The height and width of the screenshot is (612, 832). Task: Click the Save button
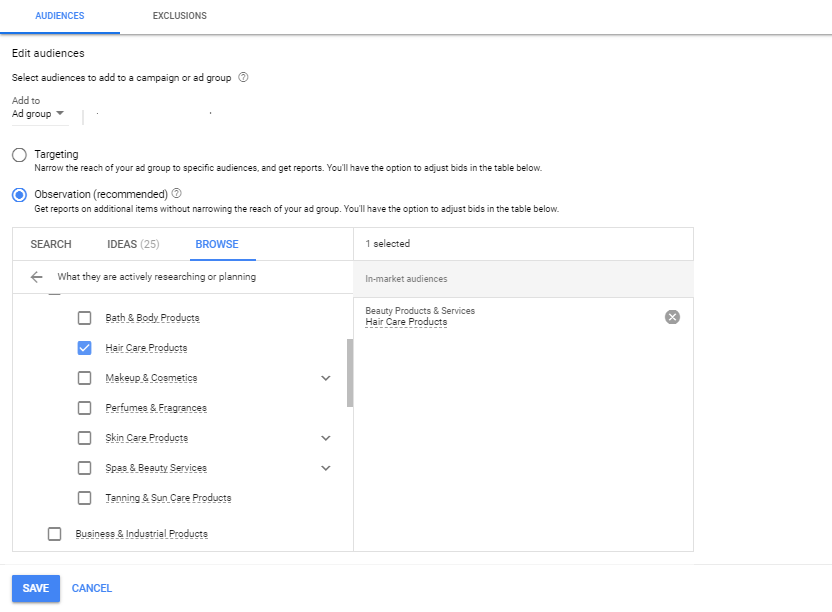[x=36, y=588]
